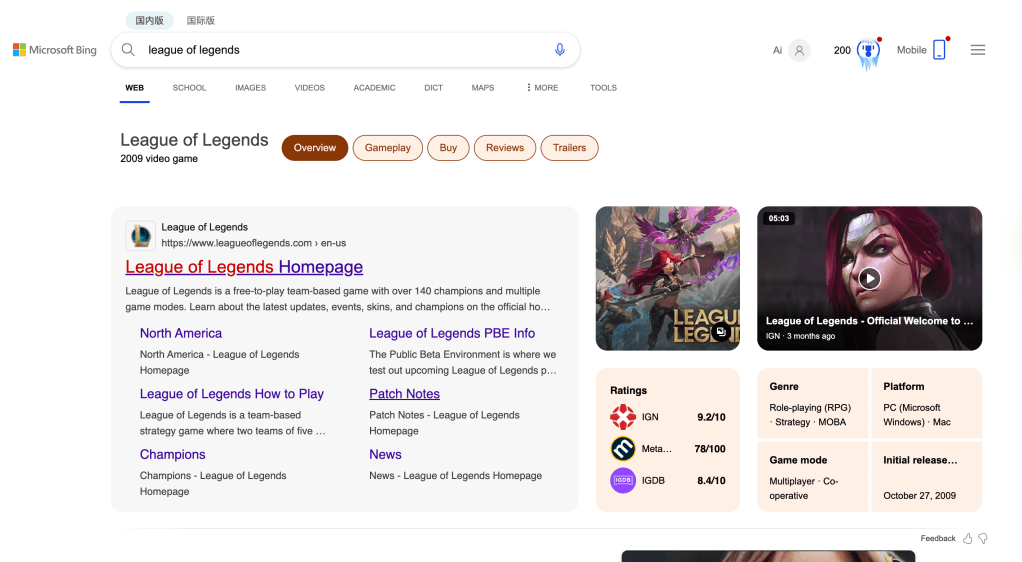Play the Official Welcome video
The height and width of the screenshot is (562, 1022).
tap(869, 279)
